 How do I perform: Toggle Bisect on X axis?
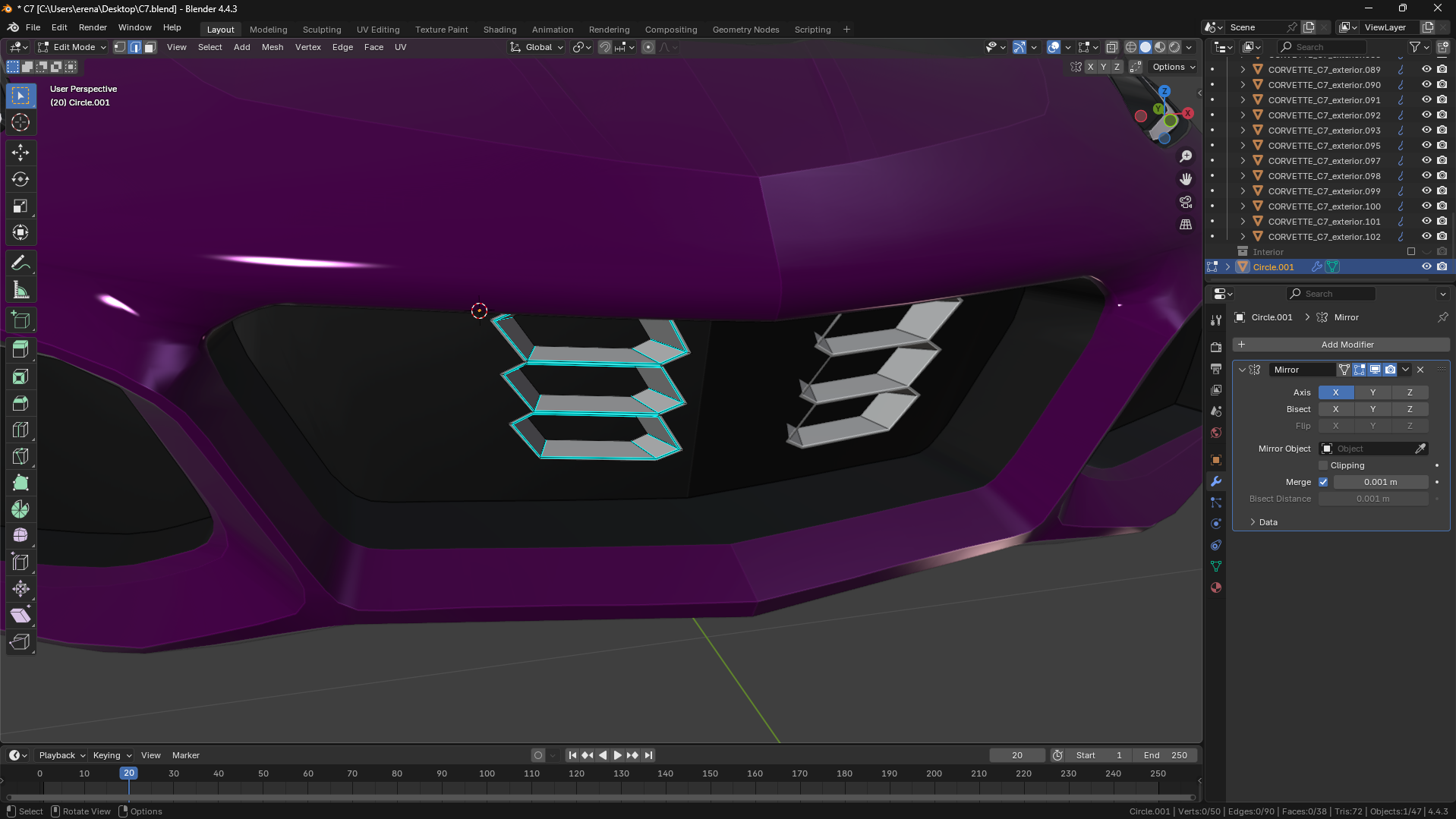click(x=1335, y=409)
